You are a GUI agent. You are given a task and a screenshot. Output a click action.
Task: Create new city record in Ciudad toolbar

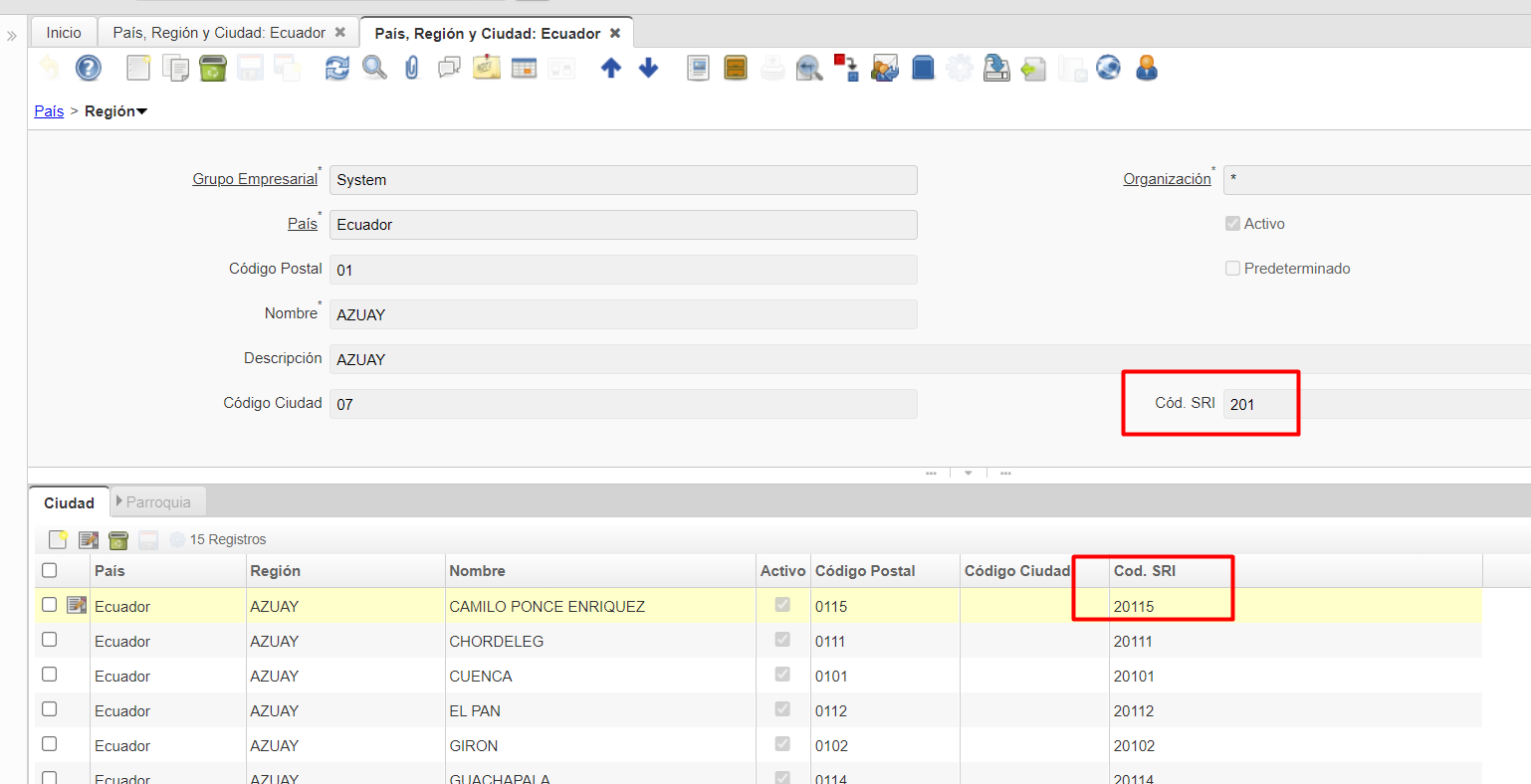(x=59, y=539)
